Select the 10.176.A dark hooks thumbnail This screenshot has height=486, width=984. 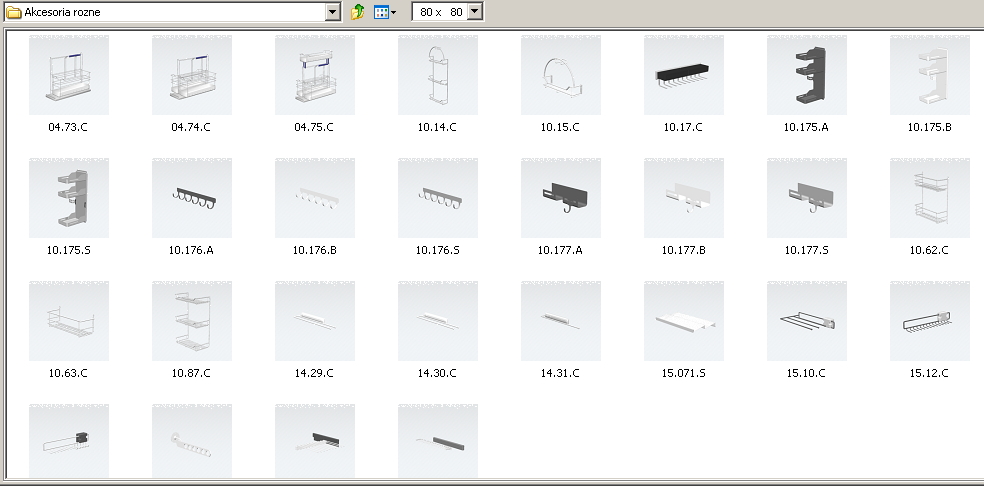point(192,198)
